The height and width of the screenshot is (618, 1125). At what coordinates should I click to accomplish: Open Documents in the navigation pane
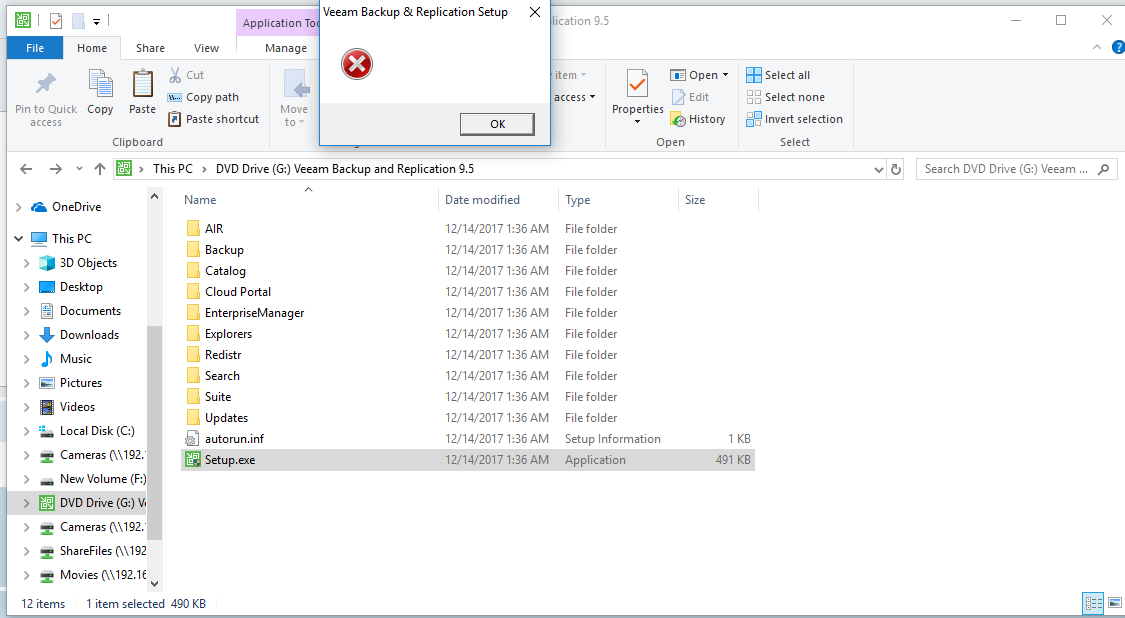pyautogui.click(x=90, y=311)
